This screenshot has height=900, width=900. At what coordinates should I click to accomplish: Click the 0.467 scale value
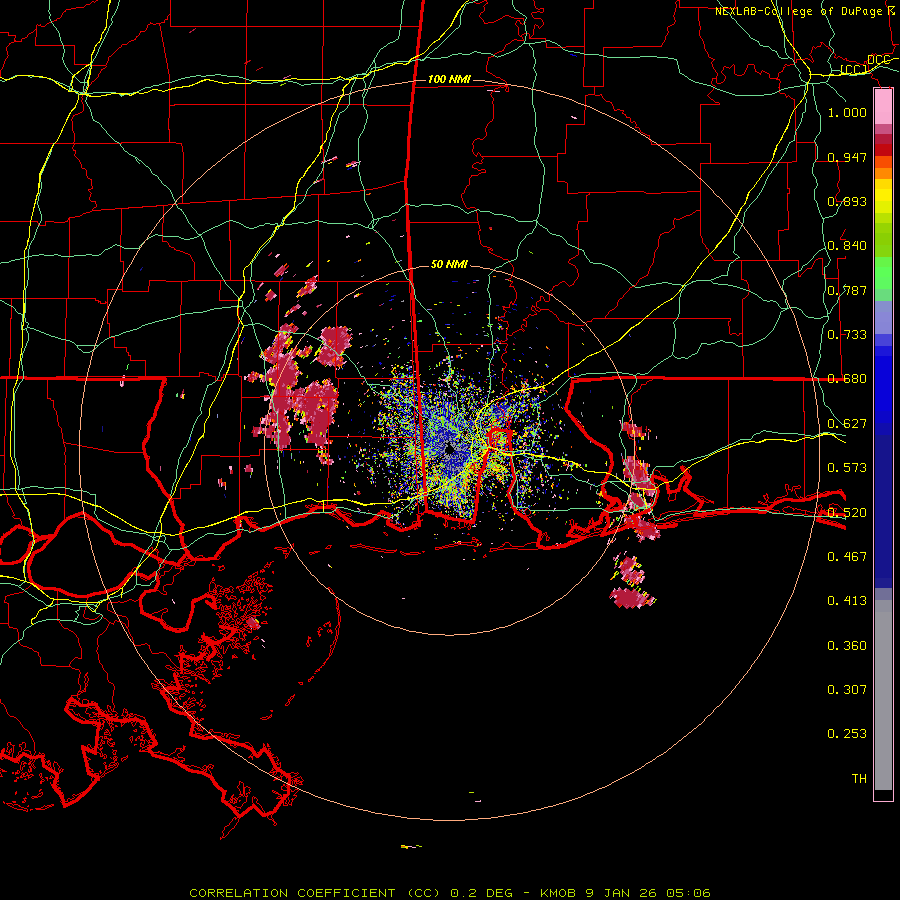pyautogui.click(x=847, y=557)
